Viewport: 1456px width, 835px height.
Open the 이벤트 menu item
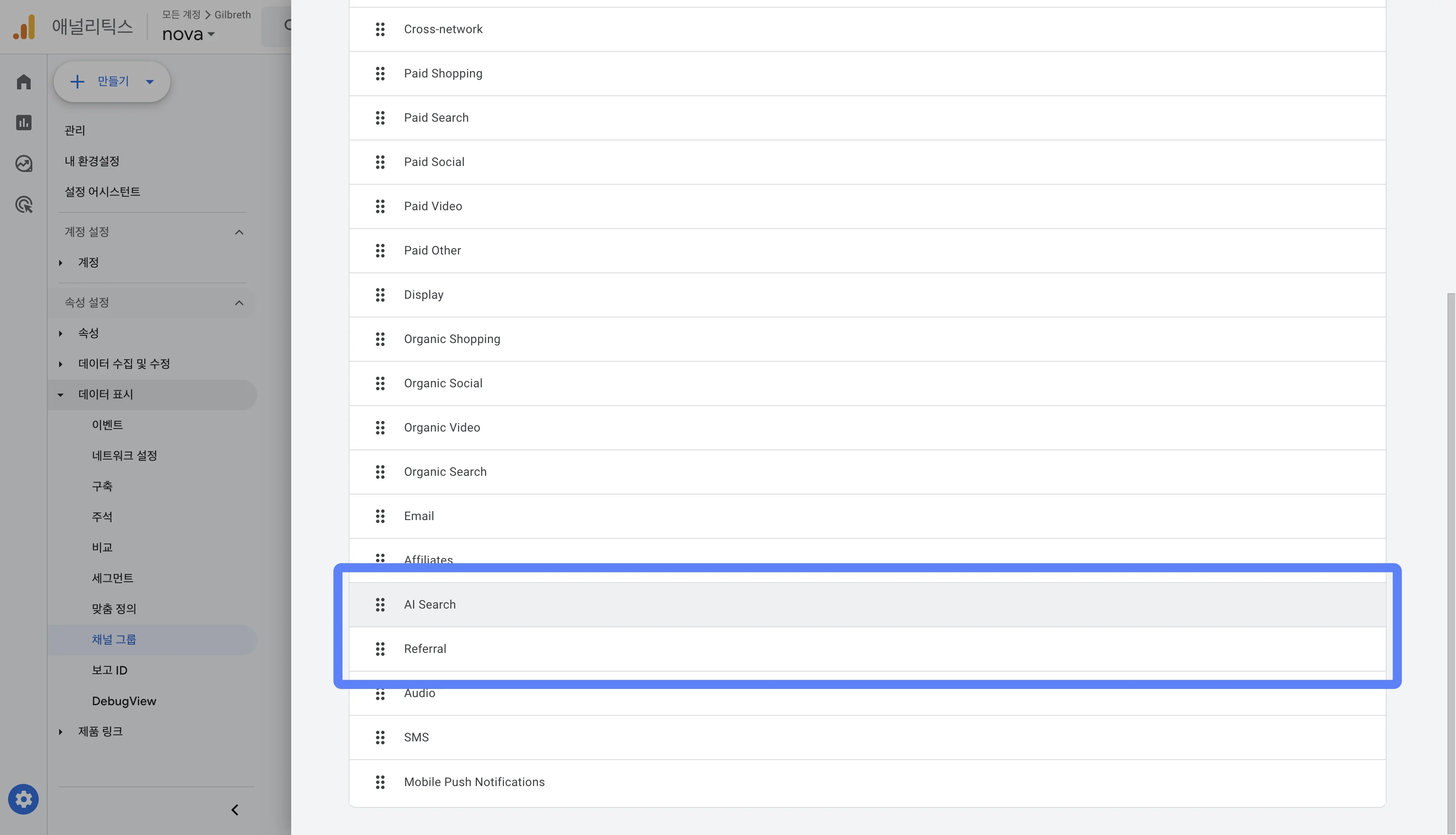click(x=107, y=425)
